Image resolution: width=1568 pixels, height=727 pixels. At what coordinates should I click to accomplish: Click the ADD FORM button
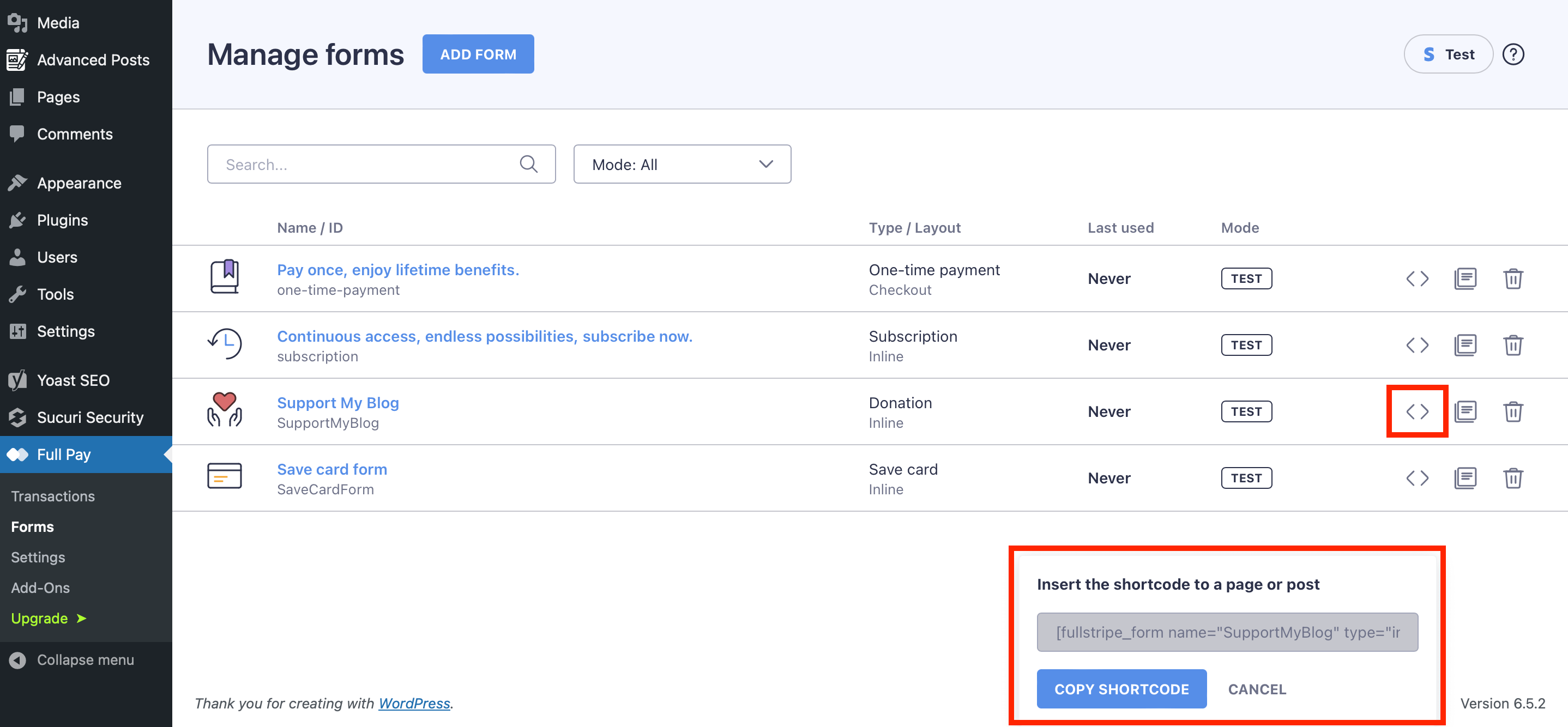[x=478, y=54]
